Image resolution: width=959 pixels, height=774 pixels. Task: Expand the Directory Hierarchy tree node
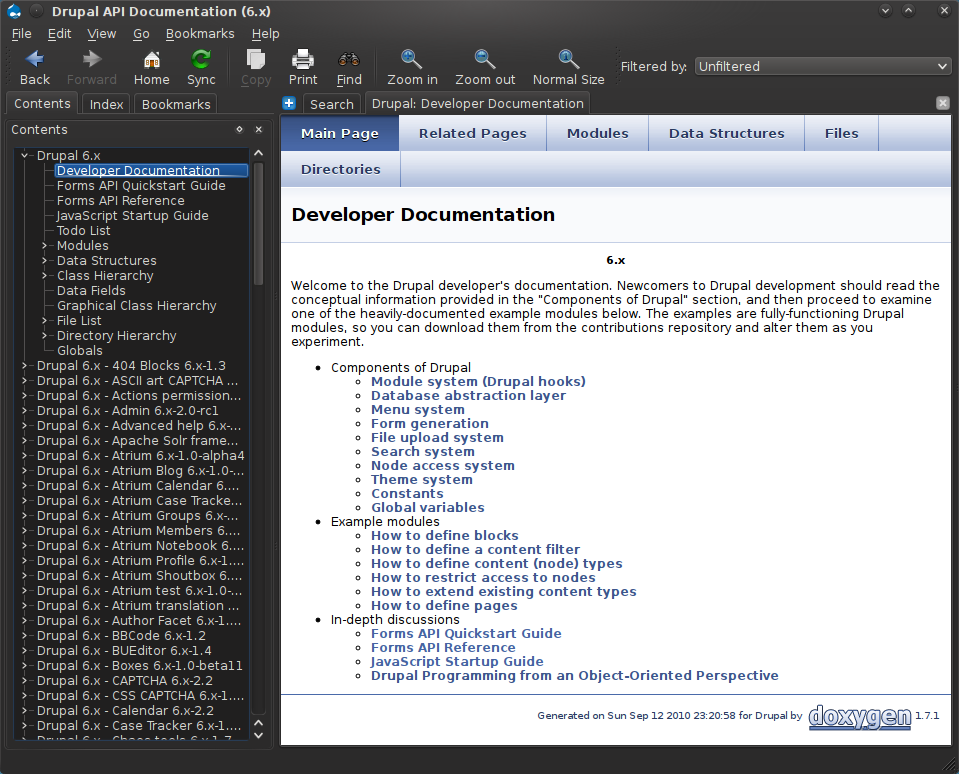coord(45,336)
